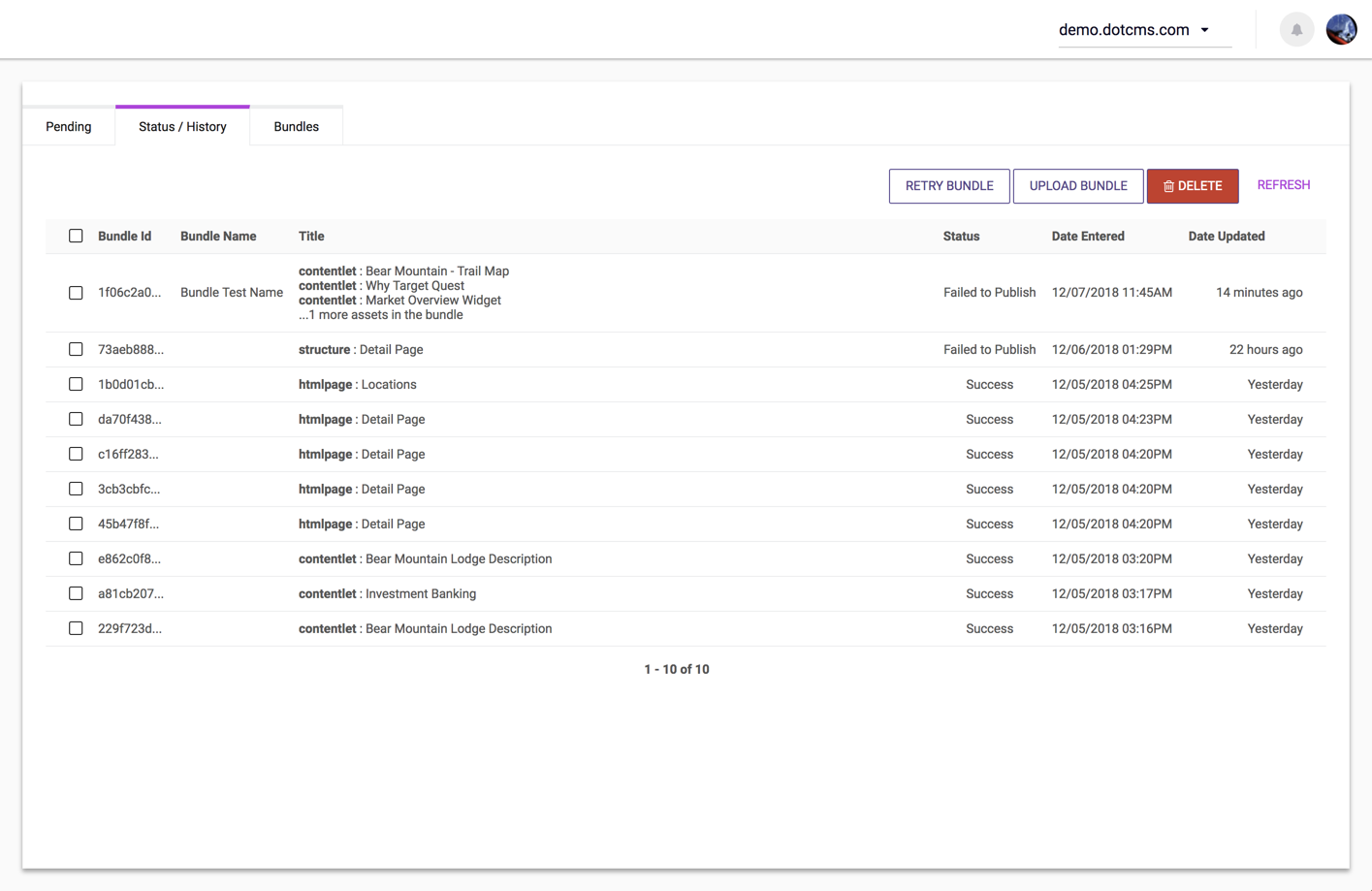Select checkbox for bundle 73aeb888
This screenshot has height=891, width=1372.
click(76, 350)
